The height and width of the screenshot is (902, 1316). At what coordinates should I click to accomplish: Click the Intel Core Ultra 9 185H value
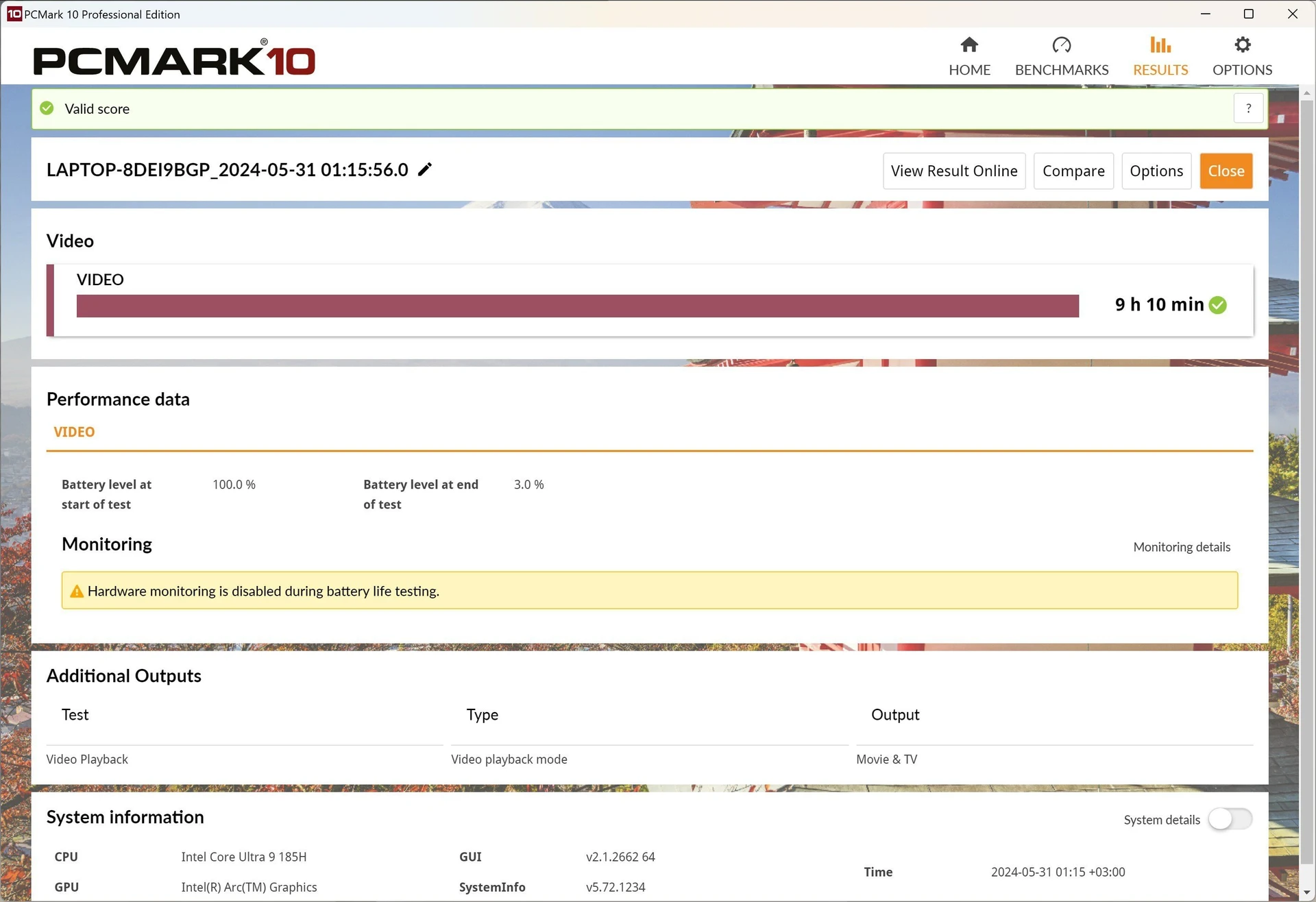pos(243,857)
